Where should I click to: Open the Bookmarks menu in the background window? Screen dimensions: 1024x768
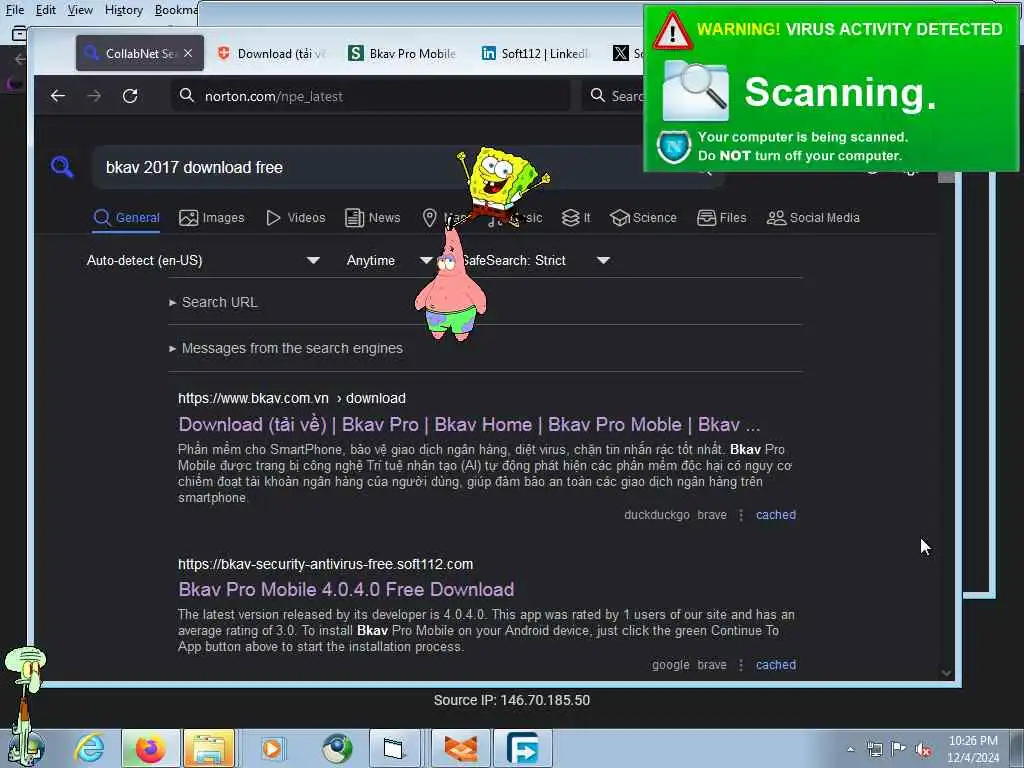click(x=176, y=10)
